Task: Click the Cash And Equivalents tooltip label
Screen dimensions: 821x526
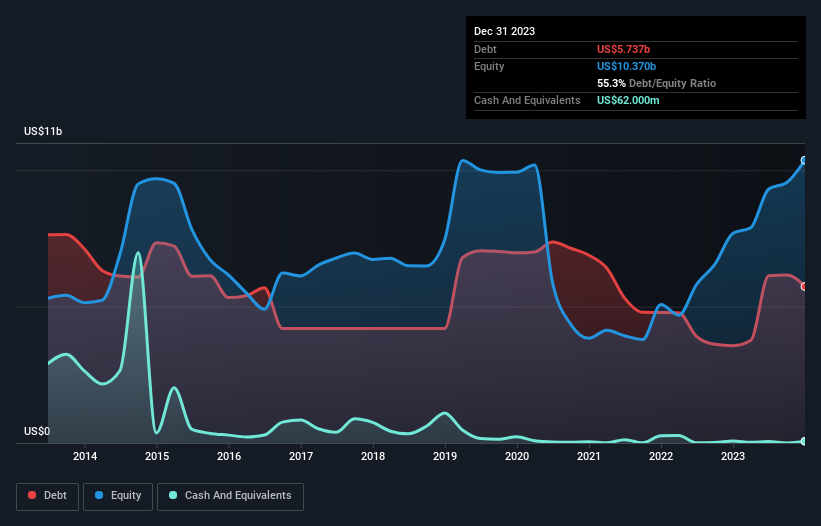Action: (x=527, y=100)
